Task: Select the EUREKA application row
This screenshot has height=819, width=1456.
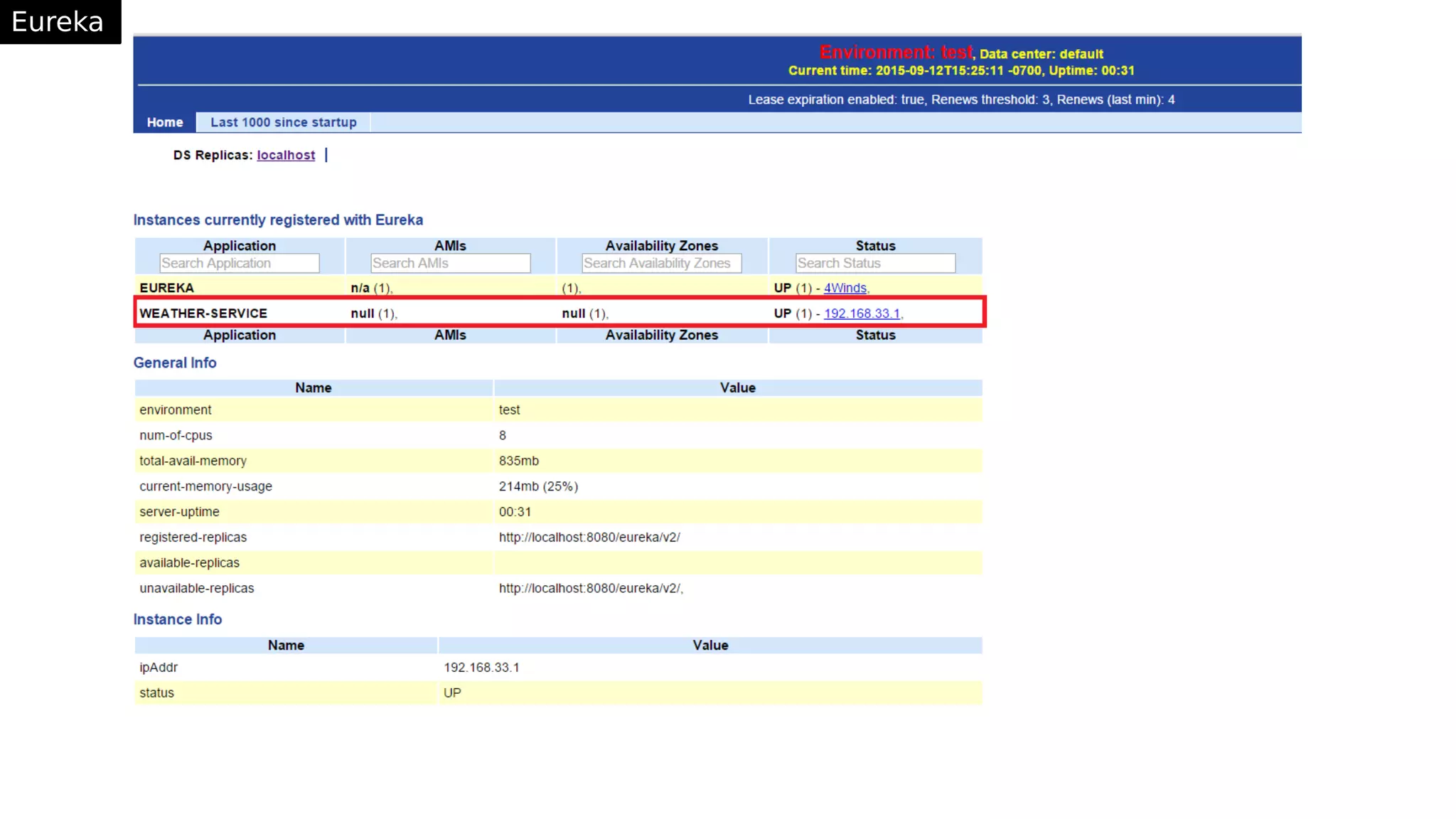Action: (x=166, y=288)
